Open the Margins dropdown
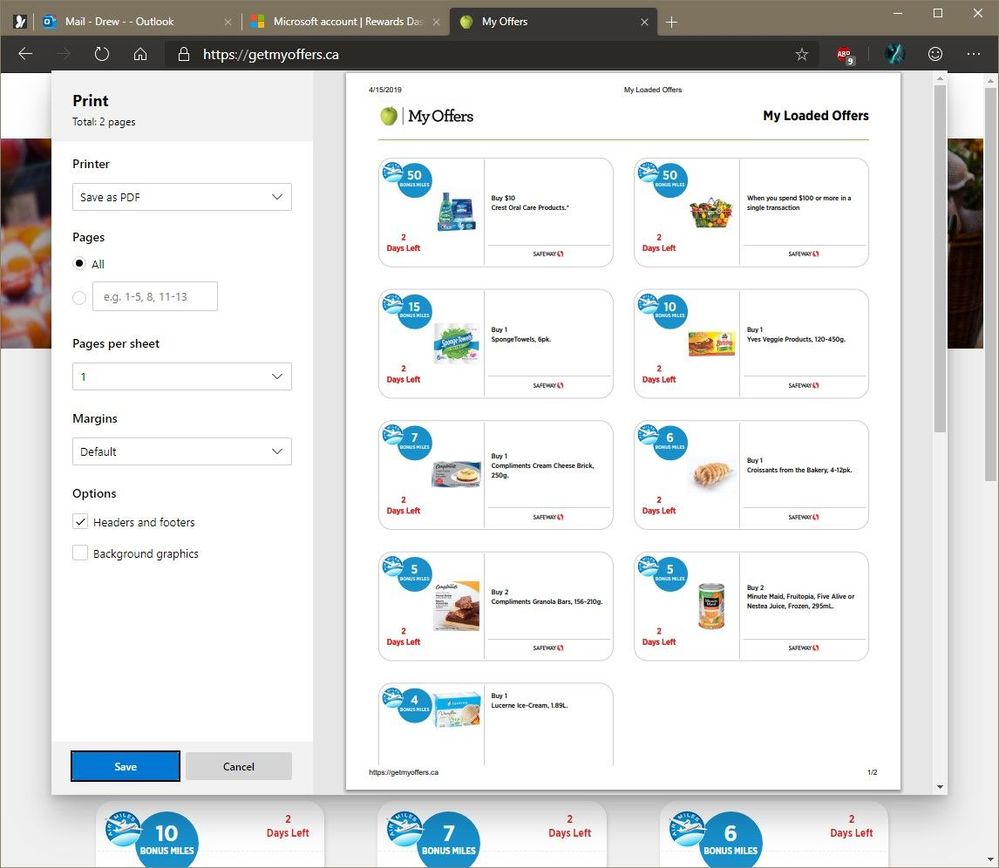 click(182, 451)
